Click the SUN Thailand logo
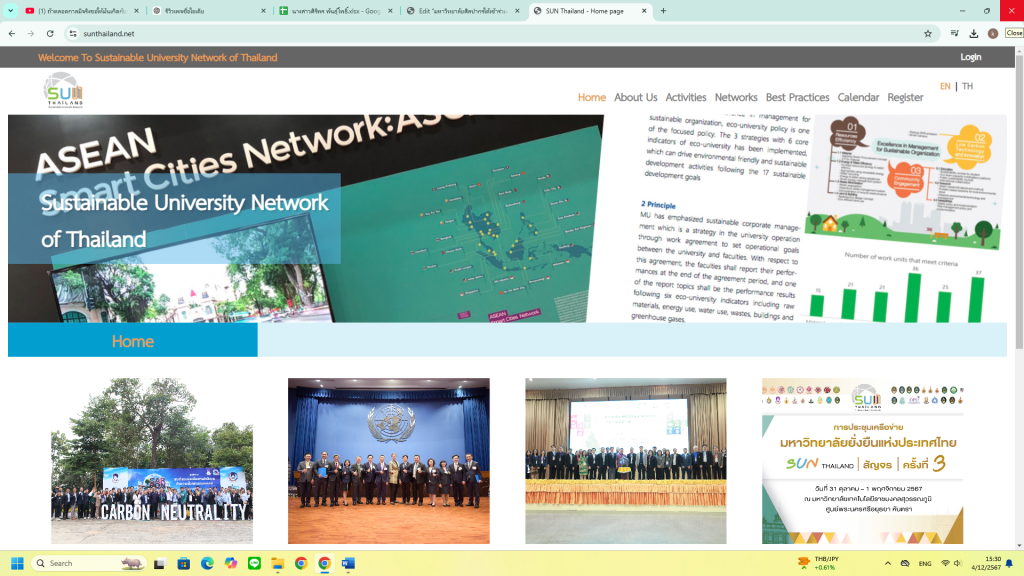Image resolution: width=1024 pixels, height=576 pixels. pos(64,90)
